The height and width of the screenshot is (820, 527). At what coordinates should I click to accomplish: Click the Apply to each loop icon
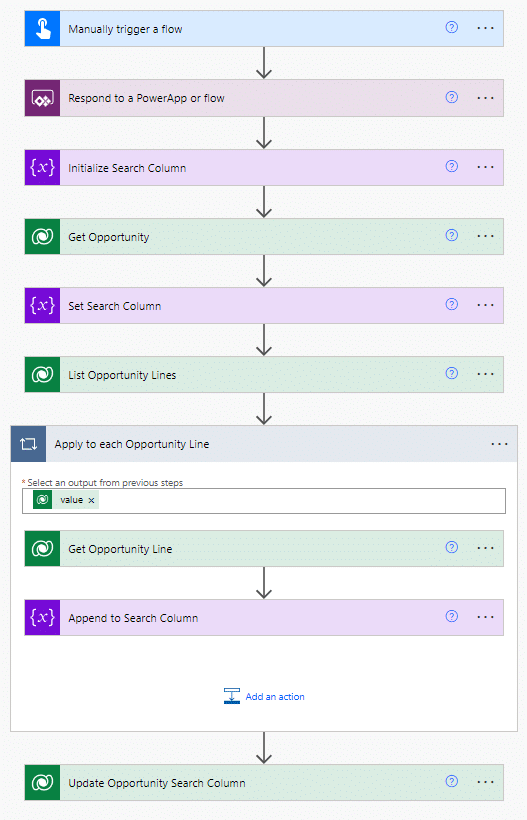pos(28,444)
